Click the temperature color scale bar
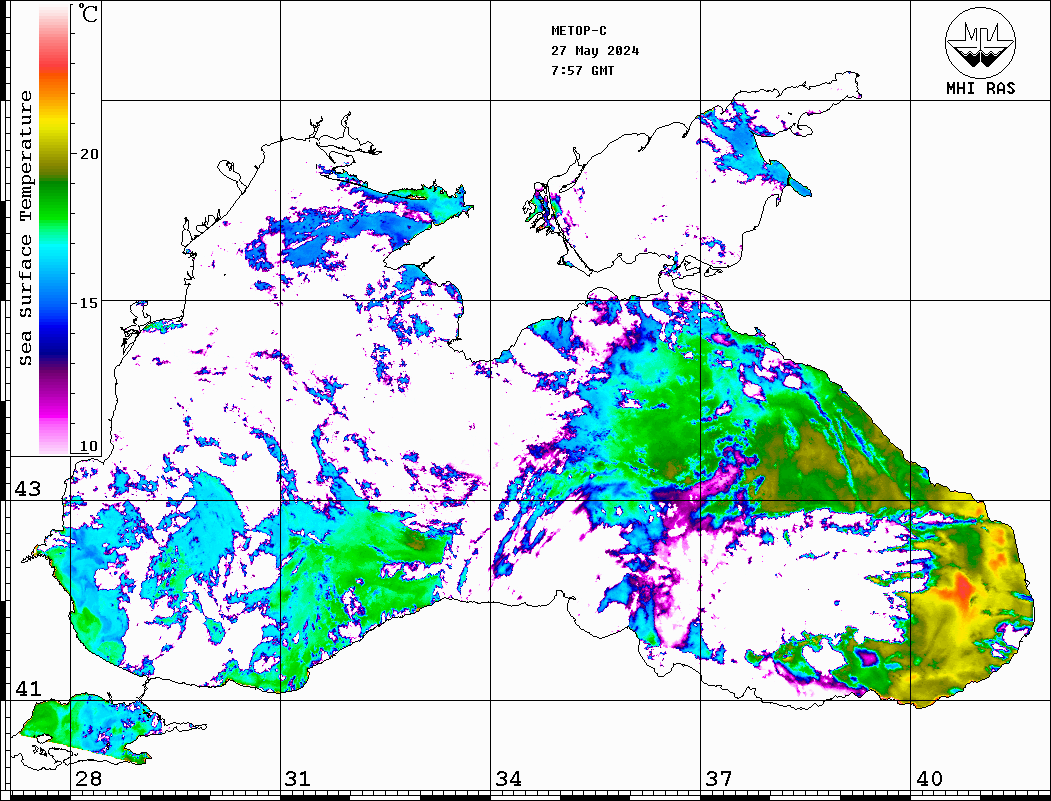Viewport: 1051px width, 801px height. click(x=54, y=230)
